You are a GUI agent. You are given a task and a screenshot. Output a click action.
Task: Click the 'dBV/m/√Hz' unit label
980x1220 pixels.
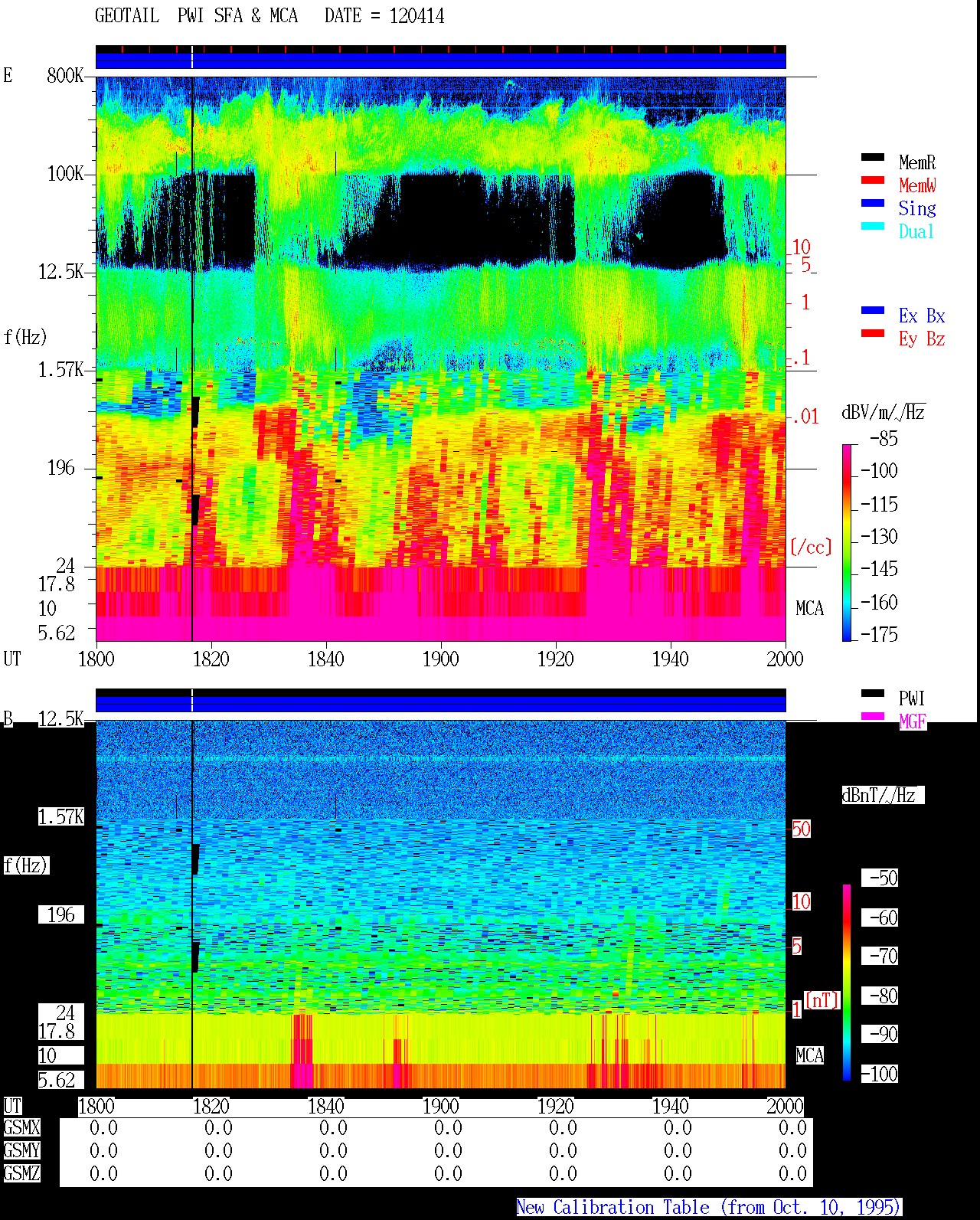(884, 412)
